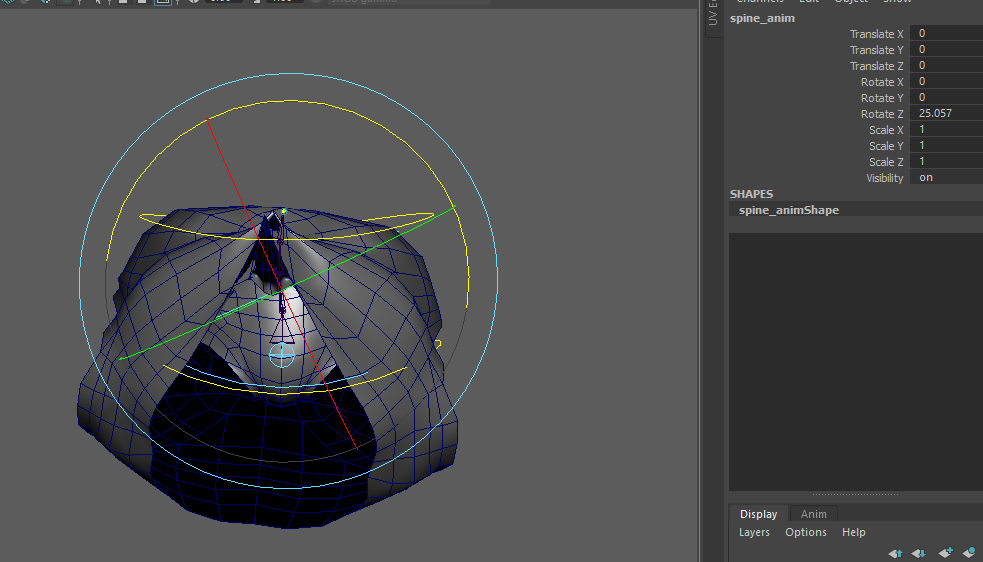Click the Translate Y value field
The width and height of the screenshot is (983, 562).
[x=946, y=49]
